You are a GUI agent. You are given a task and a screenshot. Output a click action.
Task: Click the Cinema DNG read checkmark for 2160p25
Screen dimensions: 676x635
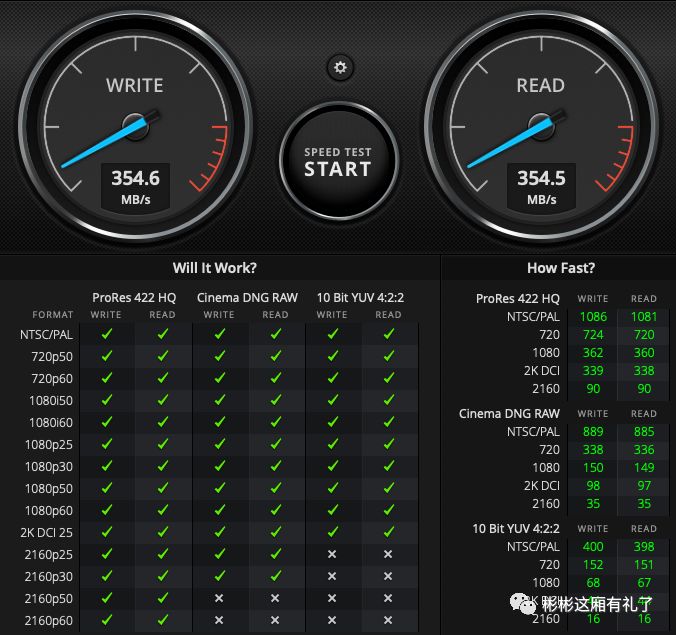275,554
